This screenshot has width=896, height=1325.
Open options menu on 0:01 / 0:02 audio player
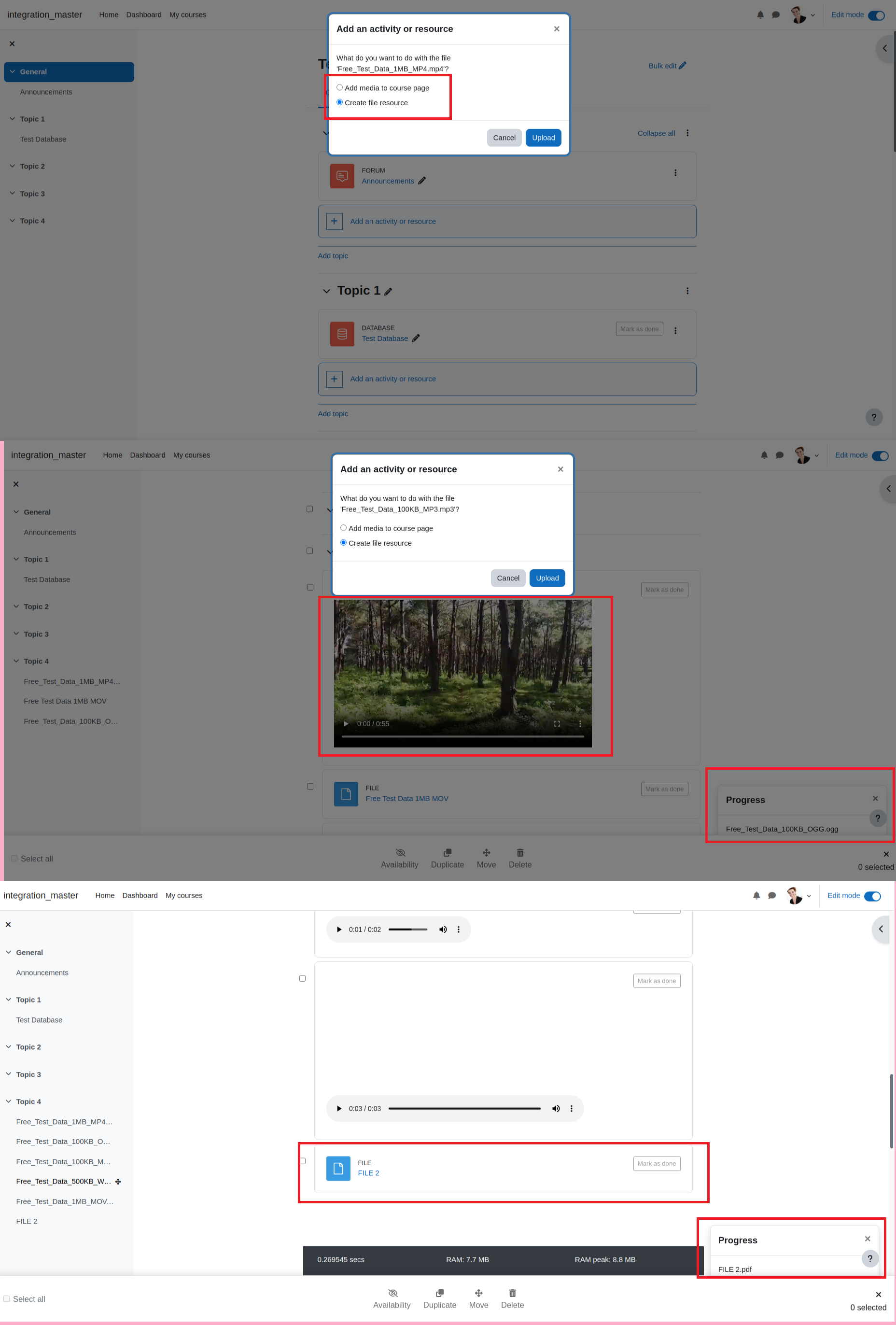458,930
